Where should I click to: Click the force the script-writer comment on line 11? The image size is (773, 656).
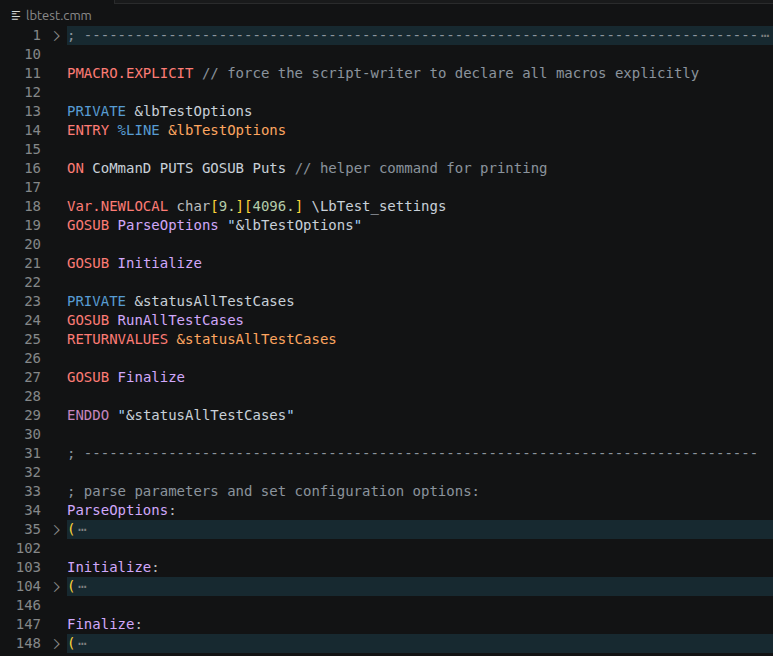pyautogui.click(x=451, y=73)
